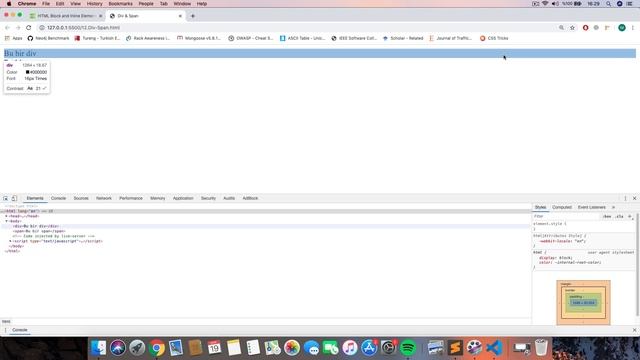Open the Chrome three-dot menu

click(x=633, y=28)
